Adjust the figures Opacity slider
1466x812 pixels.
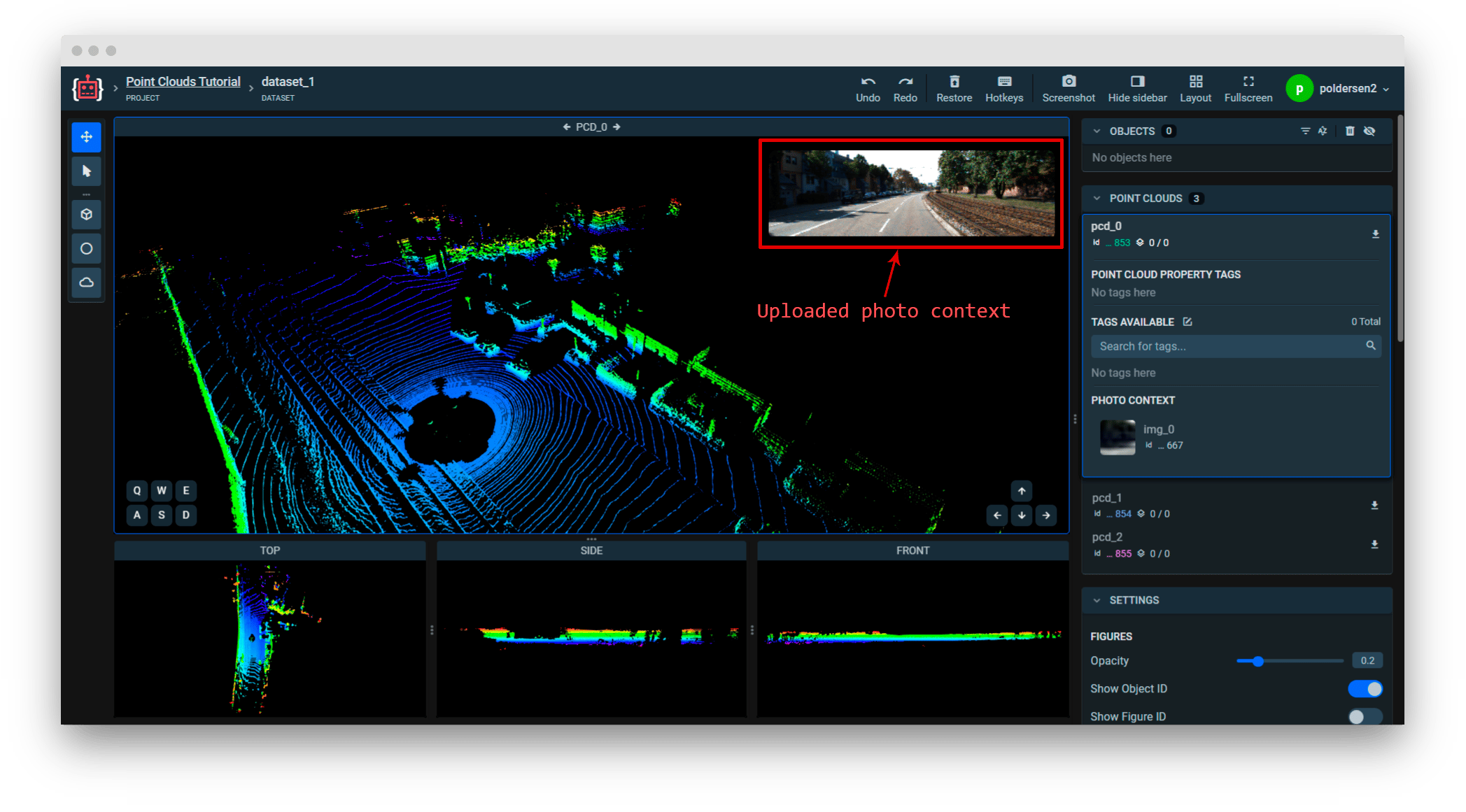[x=1289, y=661]
